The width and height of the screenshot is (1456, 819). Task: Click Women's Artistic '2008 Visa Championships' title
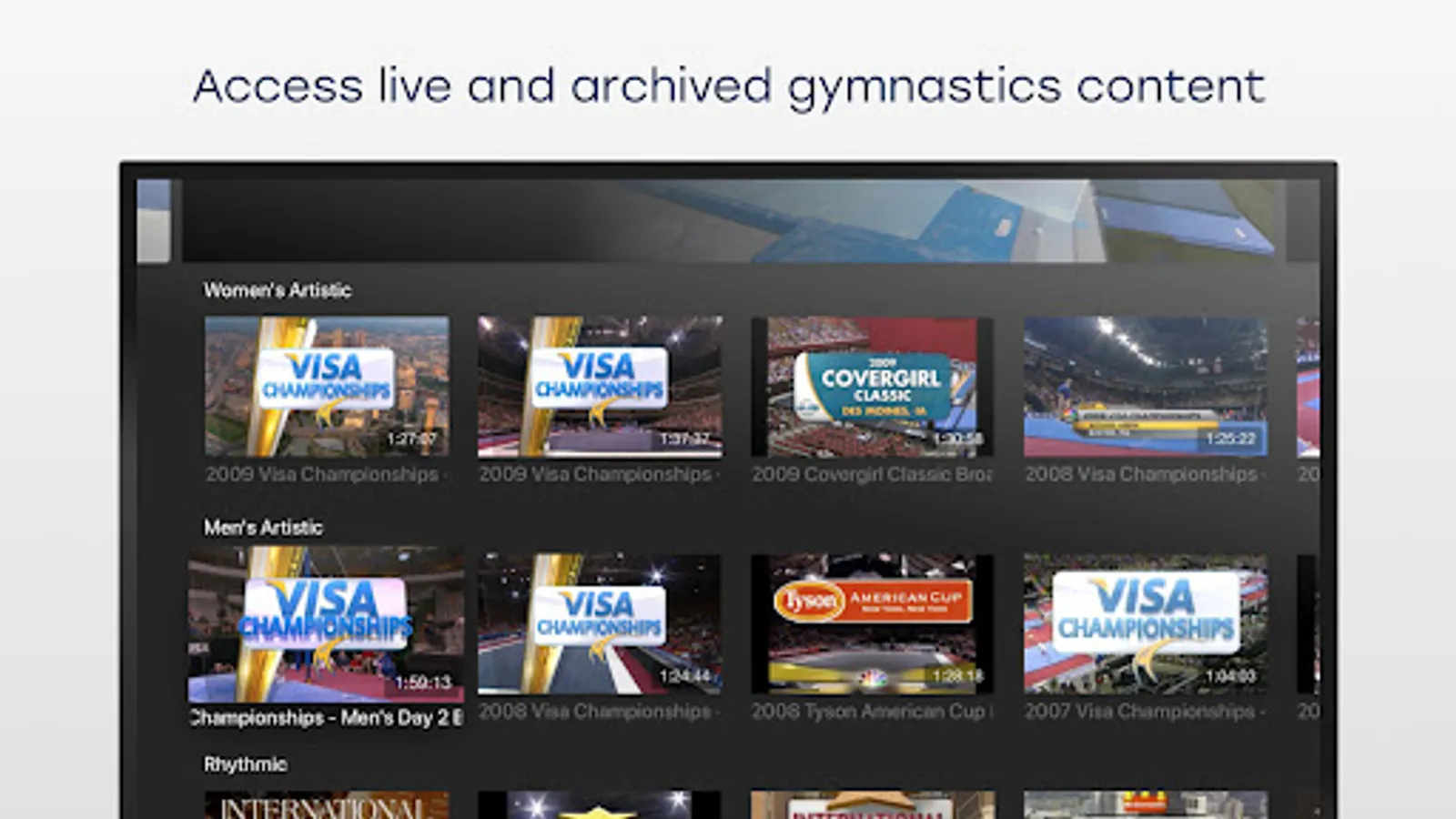[x=1145, y=474]
